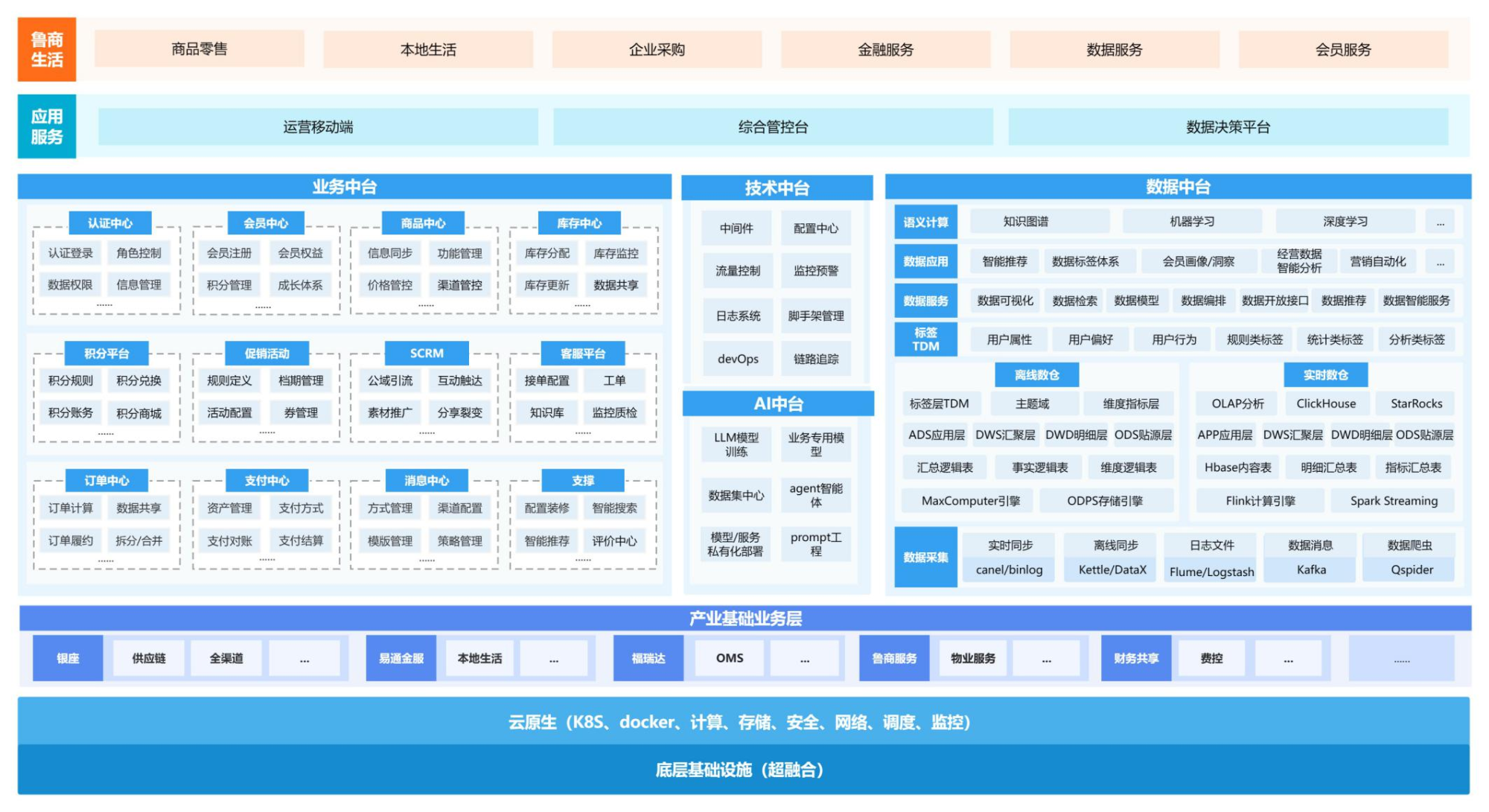The height and width of the screenshot is (812, 1489).
Task: Select the 业务中台 header
Action: click(x=344, y=187)
